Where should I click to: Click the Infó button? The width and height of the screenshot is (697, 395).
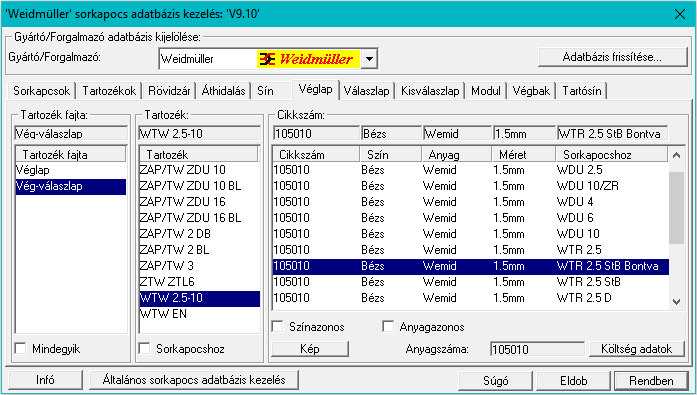[45, 380]
